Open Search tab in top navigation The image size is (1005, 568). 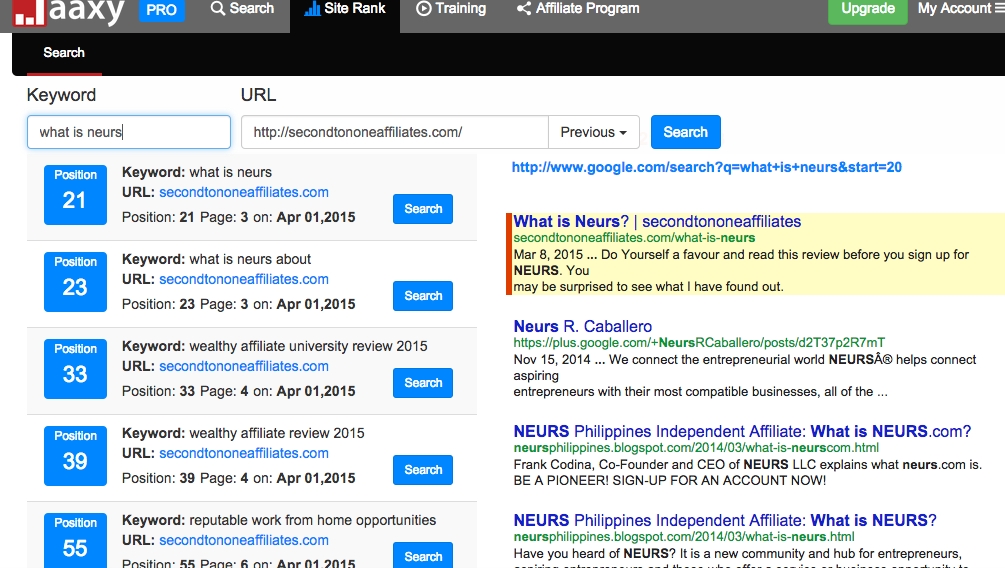tap(242, 9)
